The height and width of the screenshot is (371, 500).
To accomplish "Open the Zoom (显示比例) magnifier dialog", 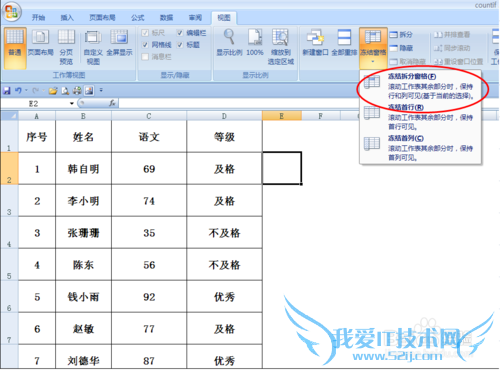I will 229,43.
